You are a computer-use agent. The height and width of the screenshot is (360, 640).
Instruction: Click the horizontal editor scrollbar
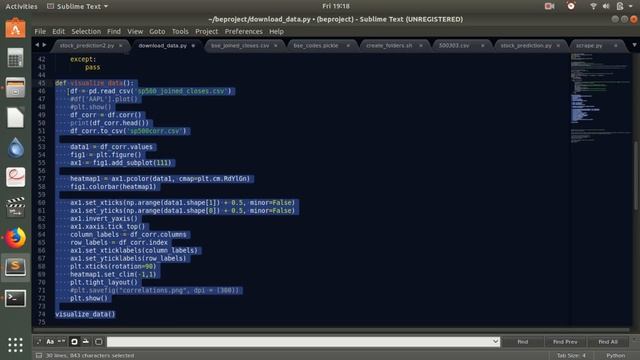pyautogui.click(x=331, y=329)
